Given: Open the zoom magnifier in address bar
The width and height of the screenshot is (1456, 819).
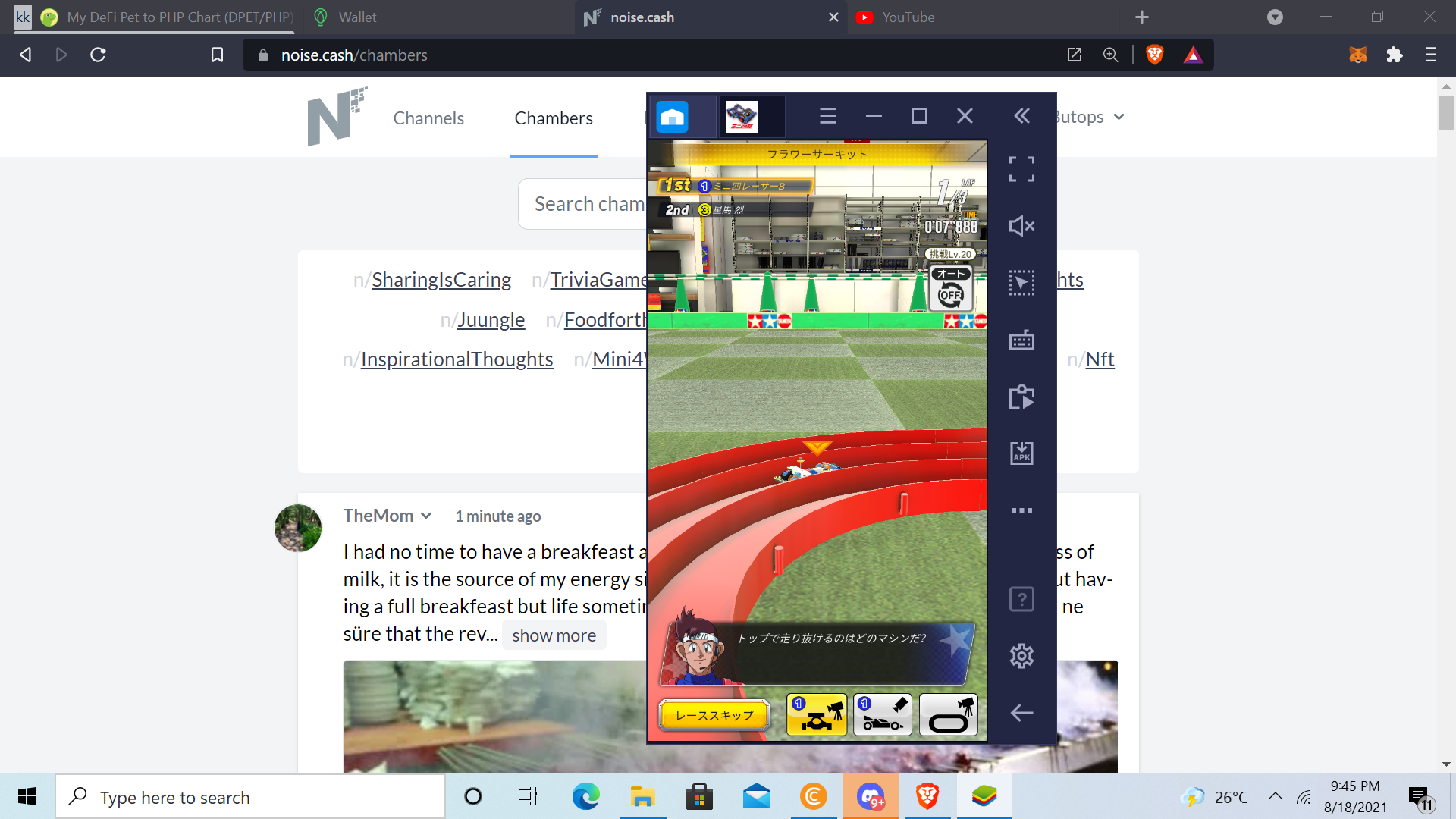Looking at the screenshot, I should [x=1110, y=55].
